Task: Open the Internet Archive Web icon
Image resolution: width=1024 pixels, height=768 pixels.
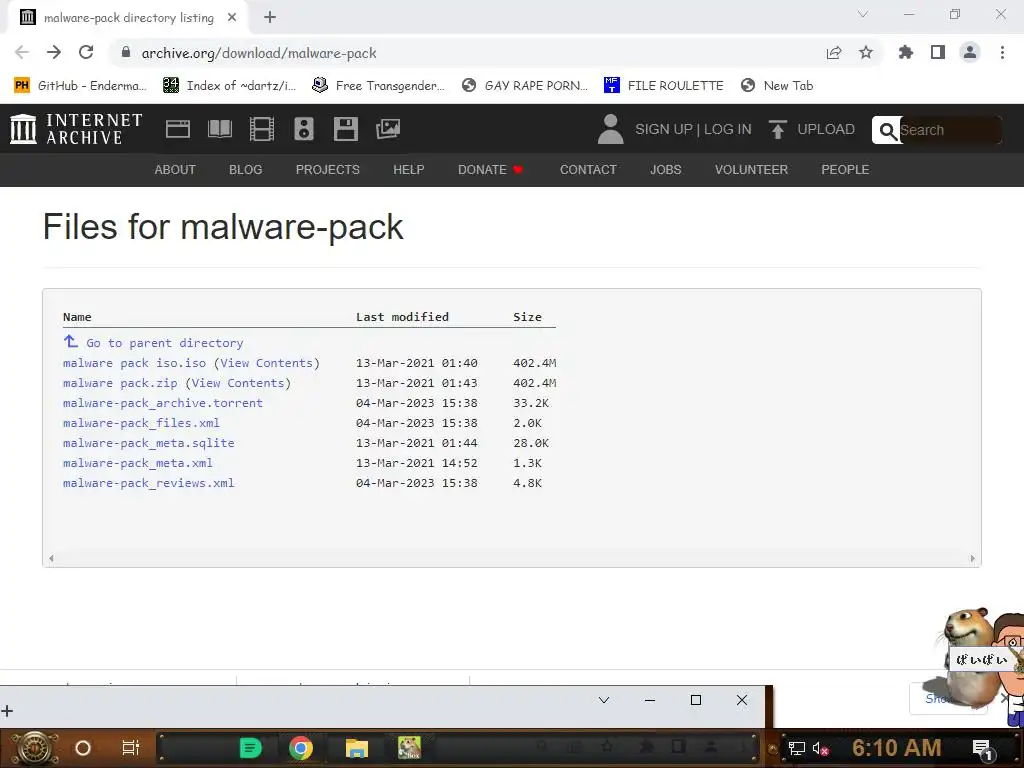Action: pyautogui.click(x=178, y=129)
